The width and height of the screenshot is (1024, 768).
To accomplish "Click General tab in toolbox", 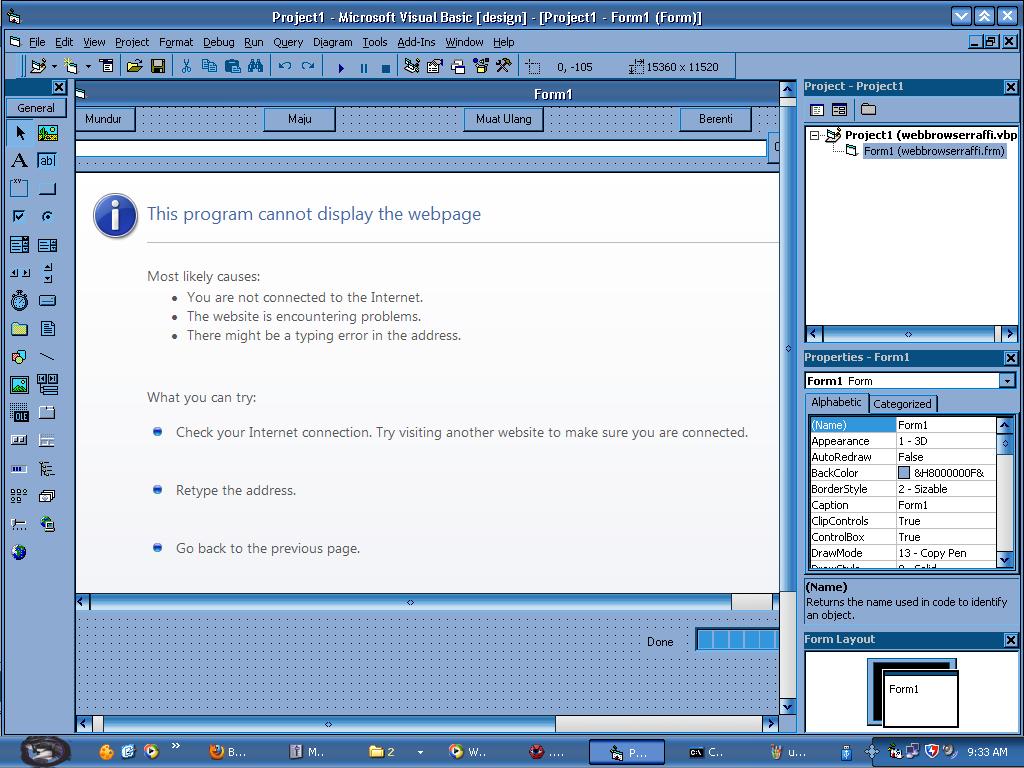I will tap(36, 108).
